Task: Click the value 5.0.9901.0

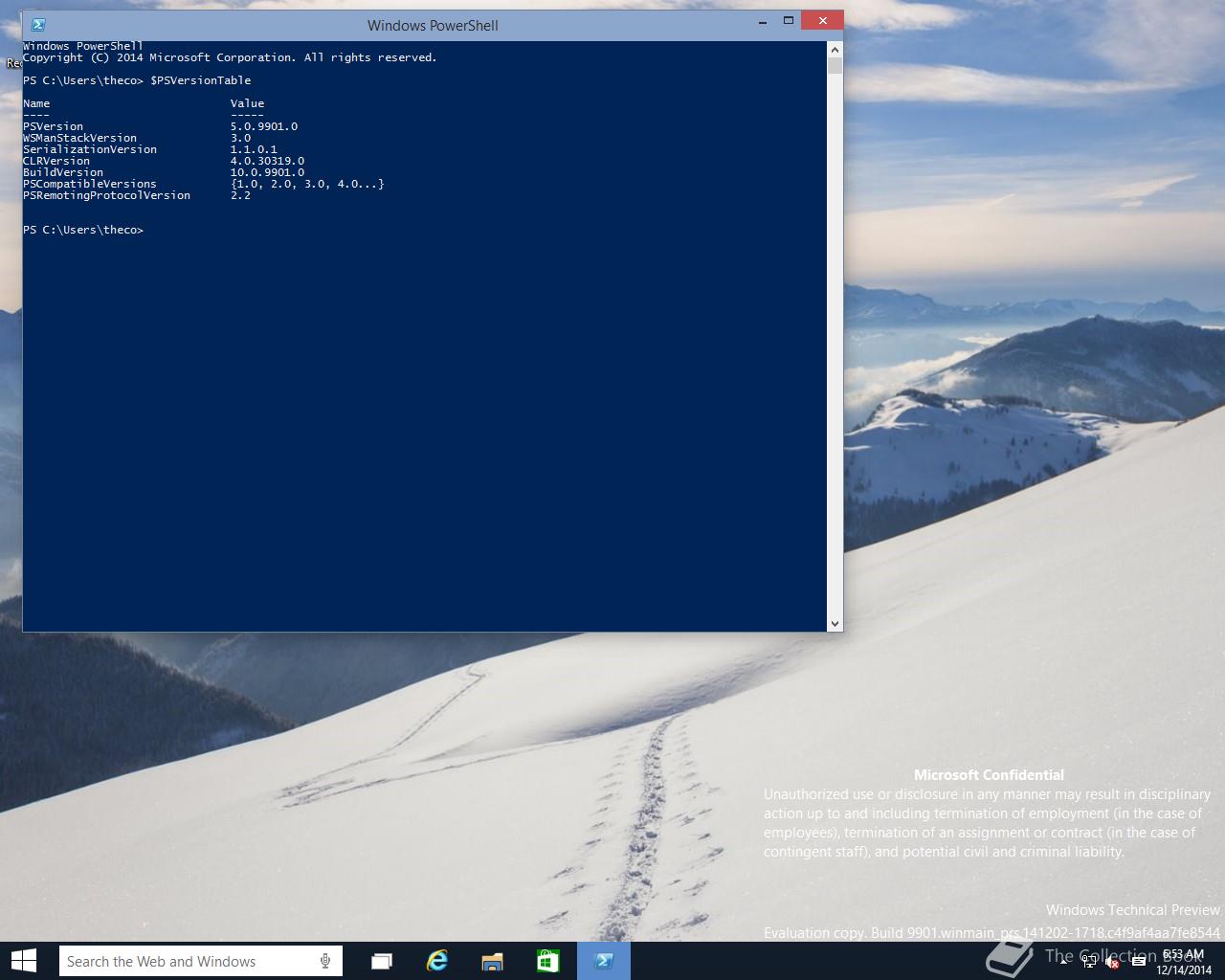Action: pos(264,126)
